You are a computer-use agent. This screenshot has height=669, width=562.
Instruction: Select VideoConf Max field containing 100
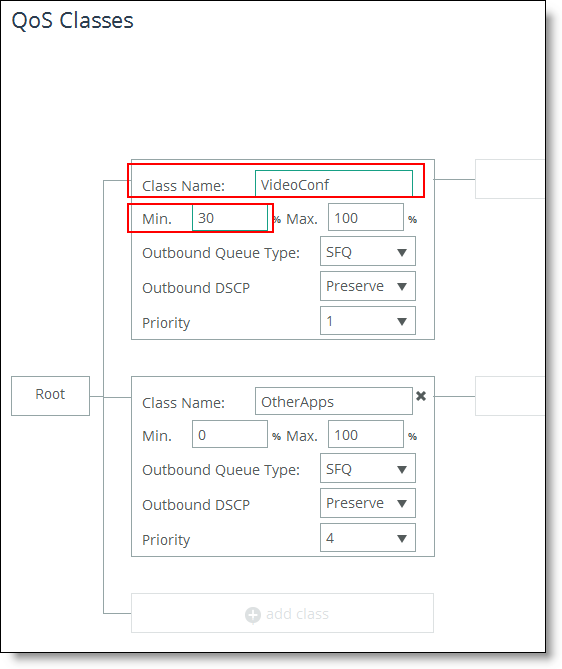click(366, 217)
